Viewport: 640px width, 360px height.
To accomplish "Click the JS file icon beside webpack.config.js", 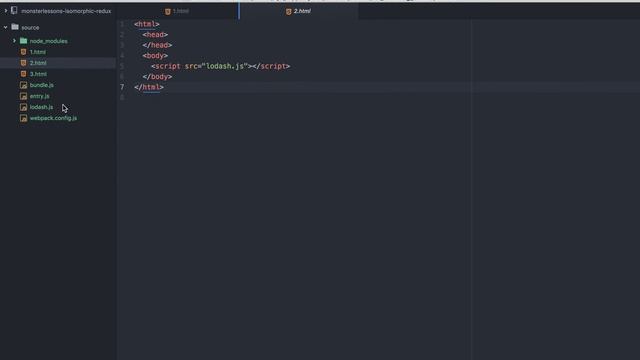I will (x=24, y=118).
